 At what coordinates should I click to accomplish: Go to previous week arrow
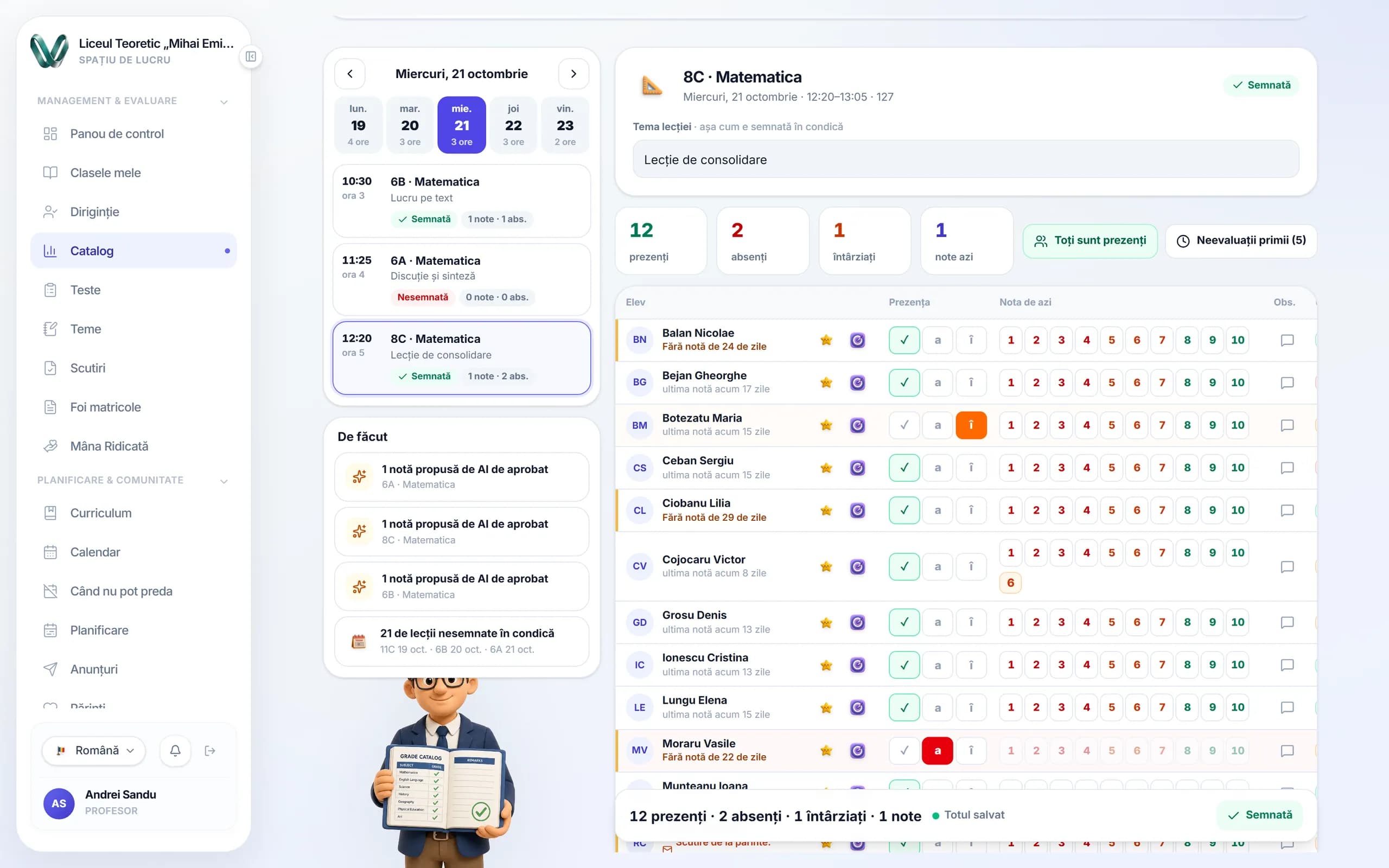pyautogui.click(x=350, y=73)
